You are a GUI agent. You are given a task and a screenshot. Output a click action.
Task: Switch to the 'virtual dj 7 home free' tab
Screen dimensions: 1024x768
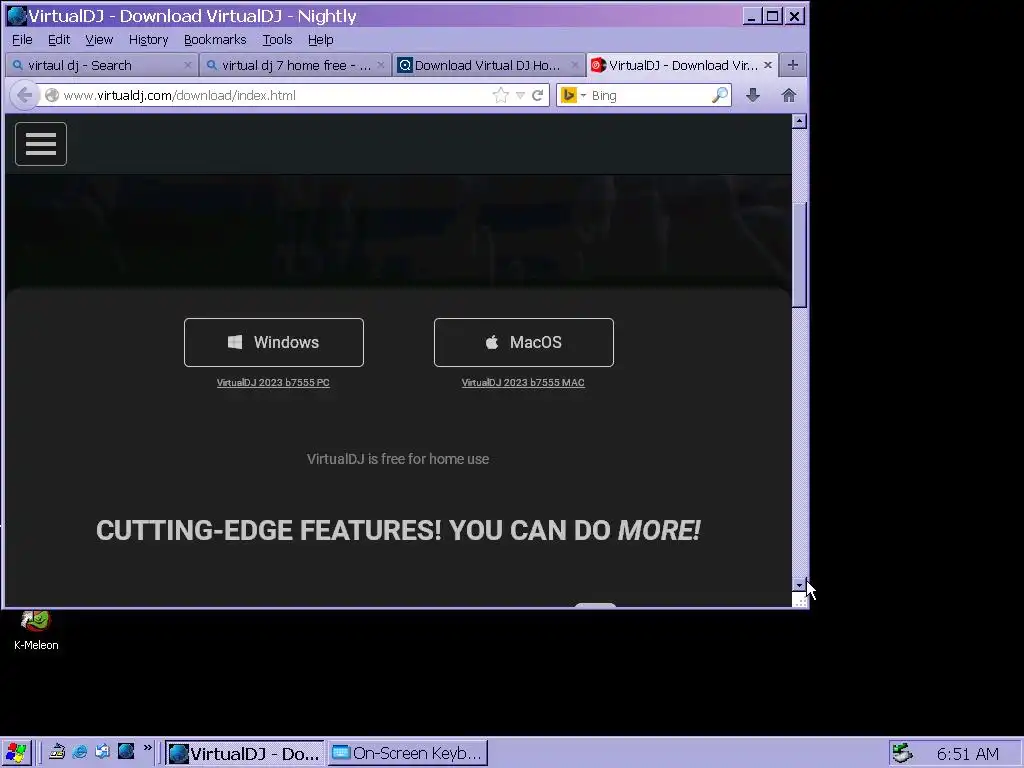click(295, 65)
